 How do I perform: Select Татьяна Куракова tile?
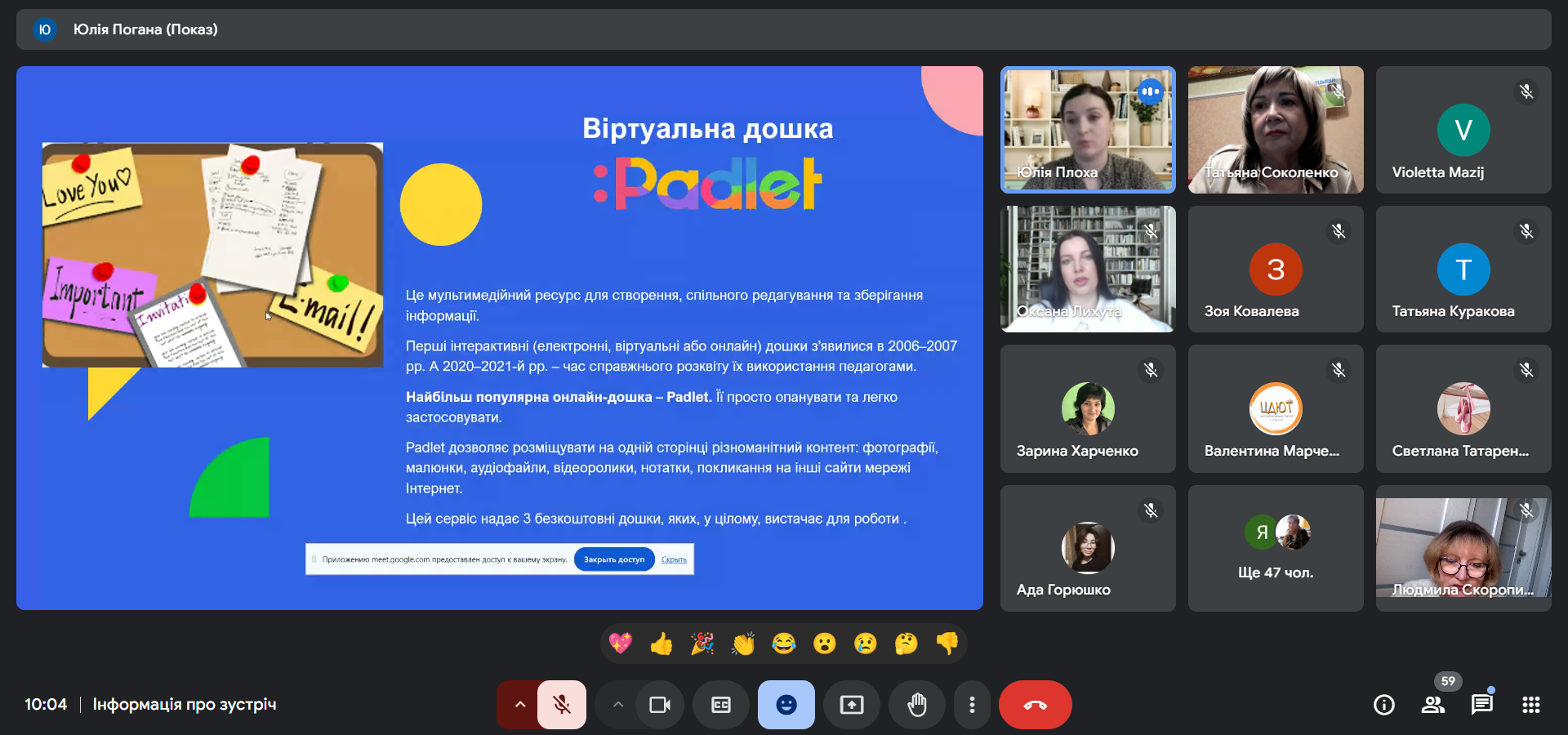pyautogui.click(x=1463, y=269)
